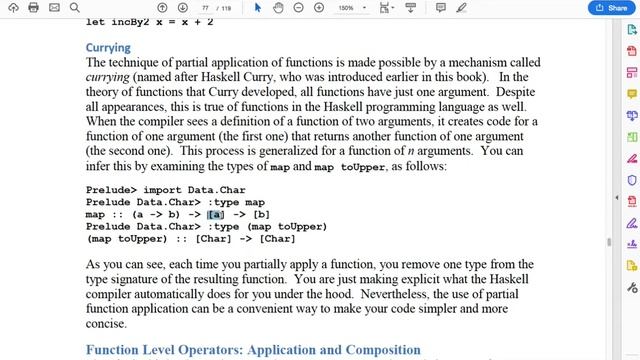Screen dimensions: 640x360
Task: Open the More Tools wrench icon
Action: pyautogui.click(x=631, y=288)
